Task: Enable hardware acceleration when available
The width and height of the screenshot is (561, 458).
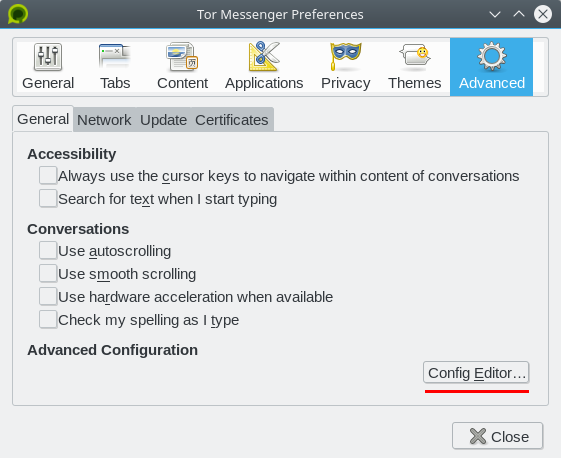Action: tap(48, 296)
